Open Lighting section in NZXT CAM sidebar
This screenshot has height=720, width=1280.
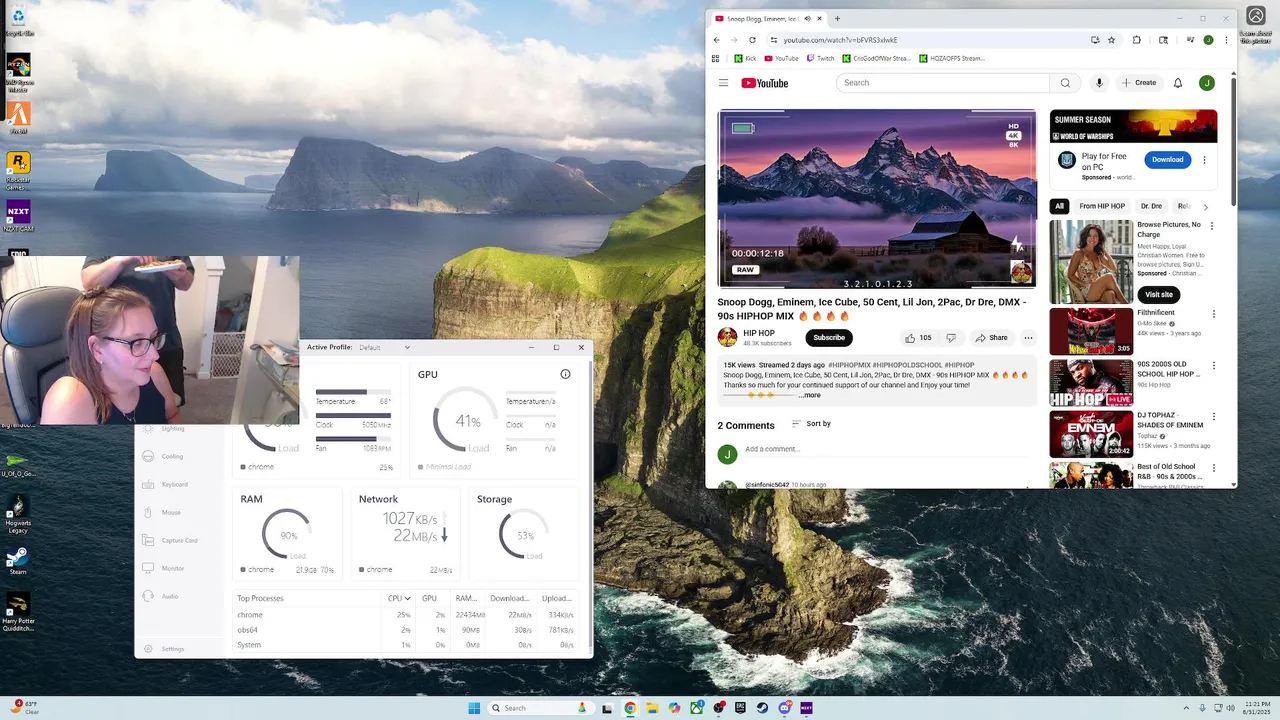tap(173, 428)
